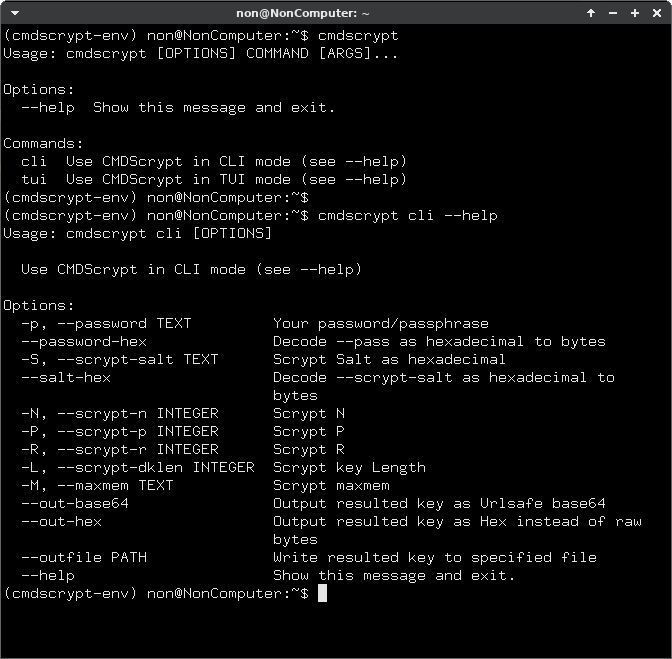The width and height of the screenshot is (672, 659).
Task: Click 'Decode --pass as hexadecimal to bytes' text
Action: 439,341
